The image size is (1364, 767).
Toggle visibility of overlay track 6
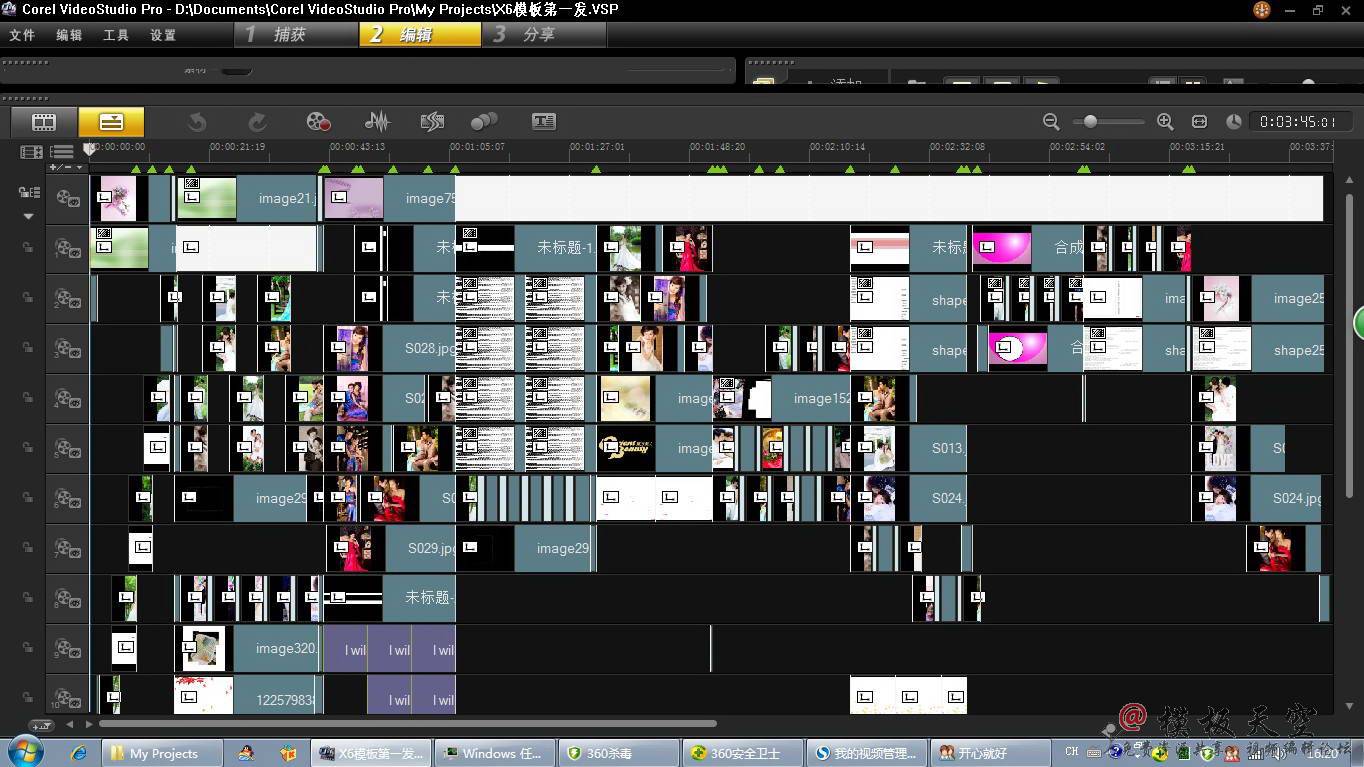[x=67, y=498]
